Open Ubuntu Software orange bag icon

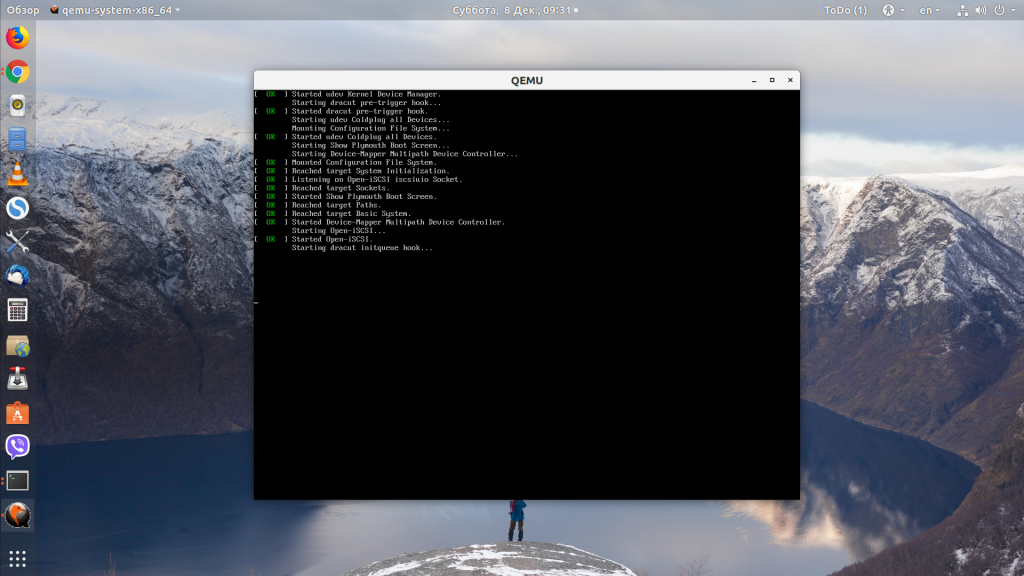click(x=18, y=413)
